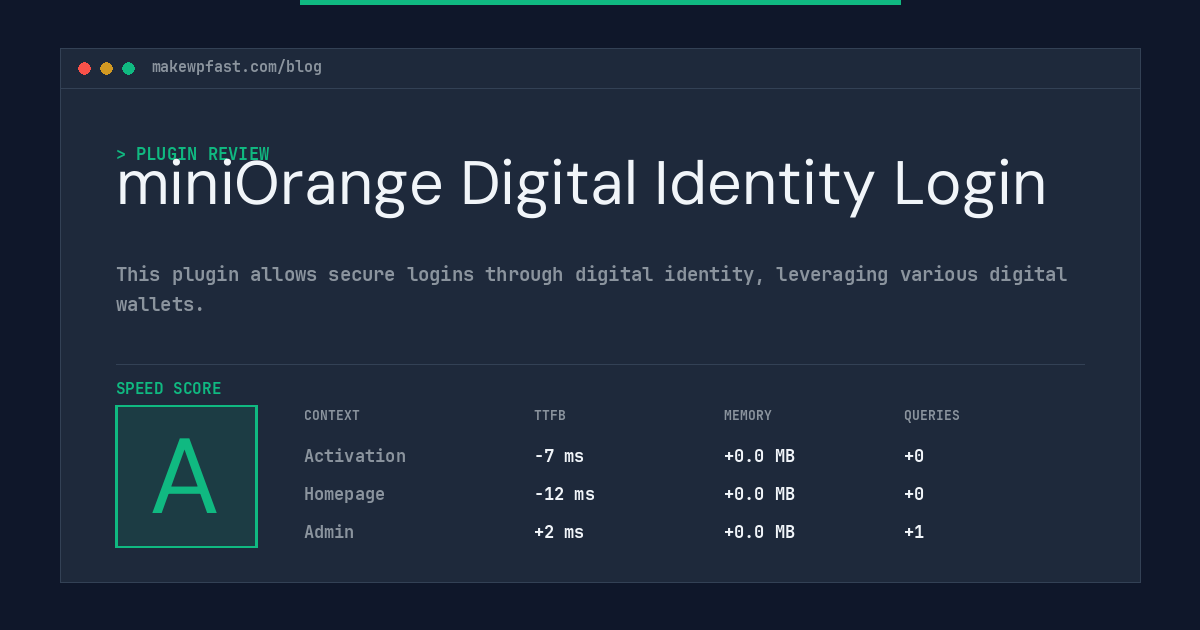Click the green window dot

pos(128,68)
